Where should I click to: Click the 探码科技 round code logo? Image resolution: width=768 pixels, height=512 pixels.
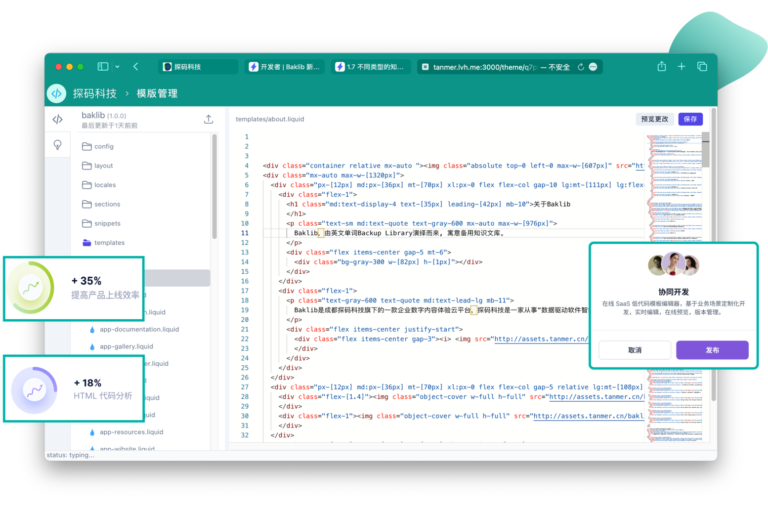tap(57, 93)
